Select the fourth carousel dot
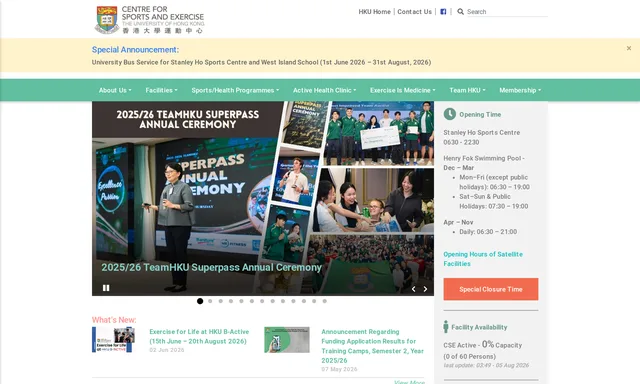Image resolution: width=640 pixels, height=384 pixels. point(231,301)
